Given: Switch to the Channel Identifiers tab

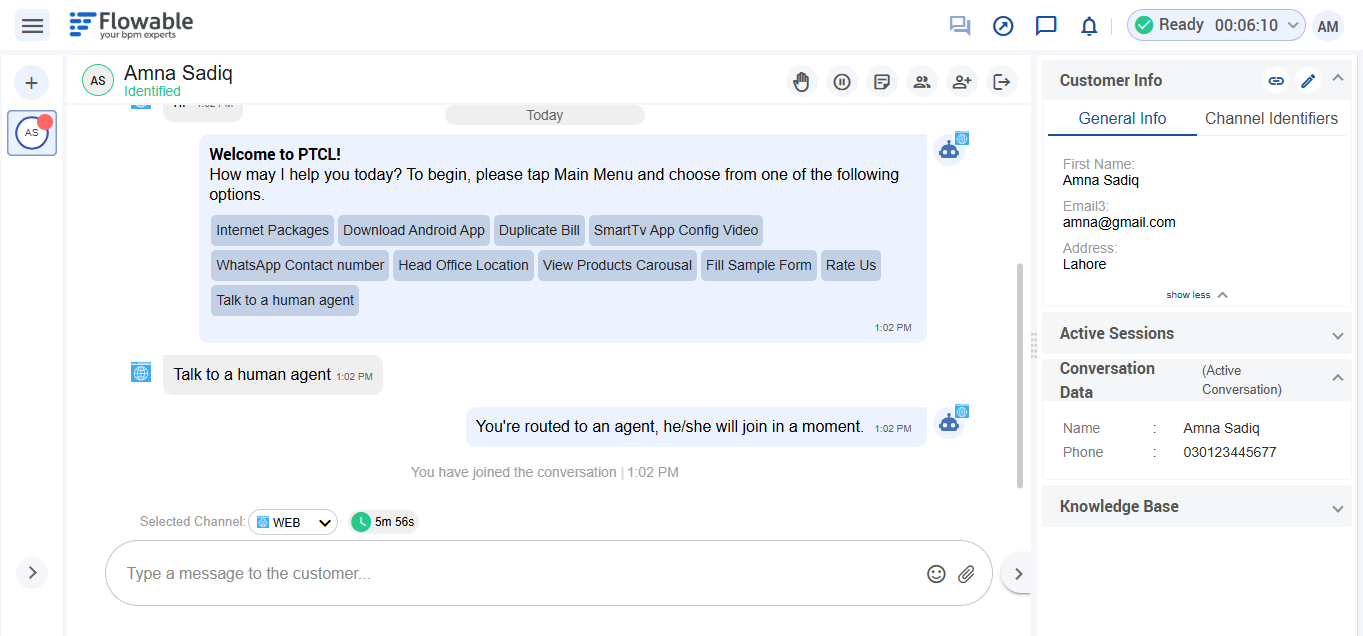Looking at the screenshot, I should 1270,118.
